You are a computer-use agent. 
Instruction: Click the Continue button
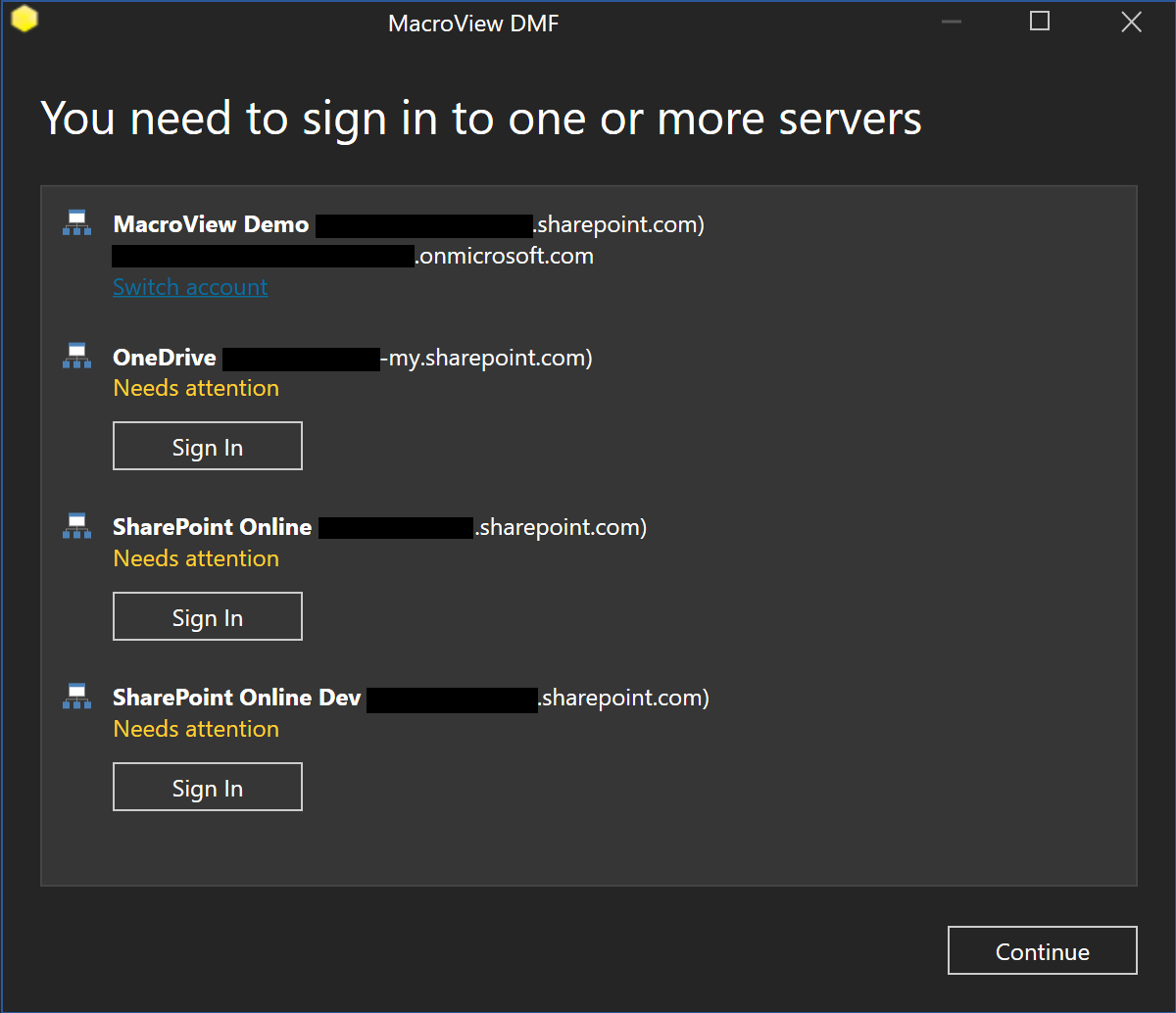click(1043, 951)
